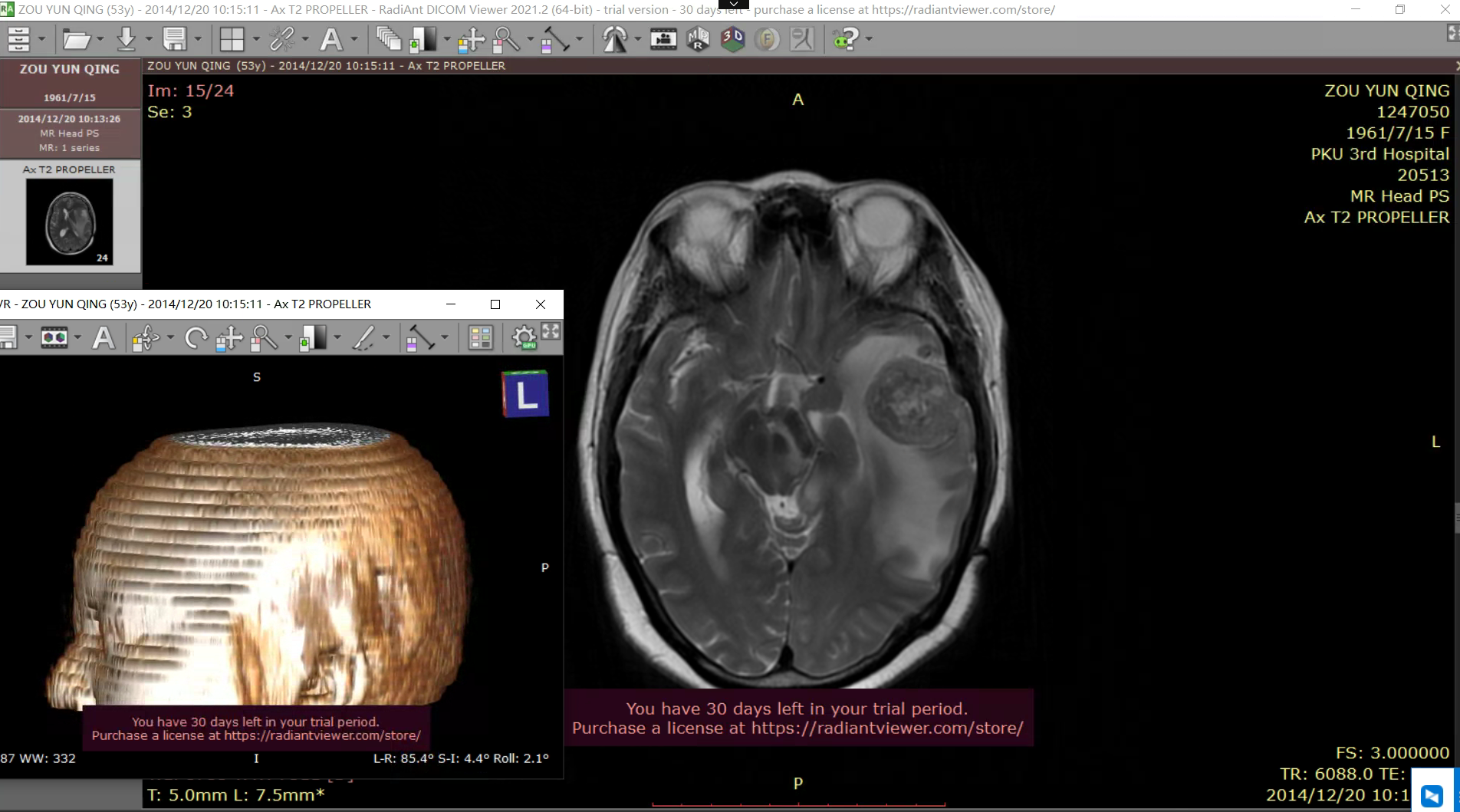
Task: Select the Ax T2 PROPELLER series thumbnail
Action: click(70, 222)
